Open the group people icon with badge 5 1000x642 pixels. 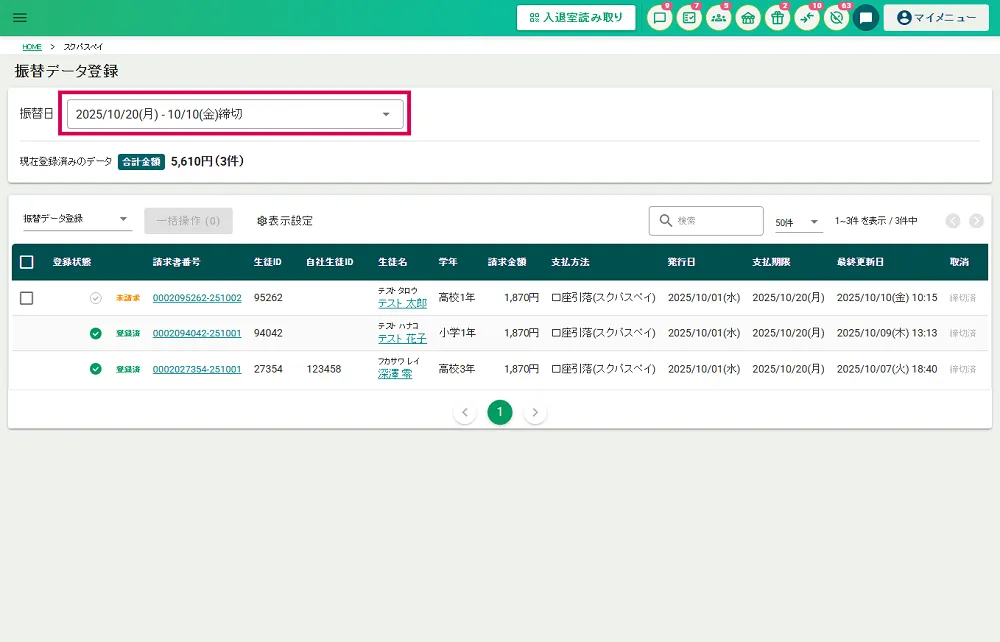pyautogui.click(x=718, y=18)
